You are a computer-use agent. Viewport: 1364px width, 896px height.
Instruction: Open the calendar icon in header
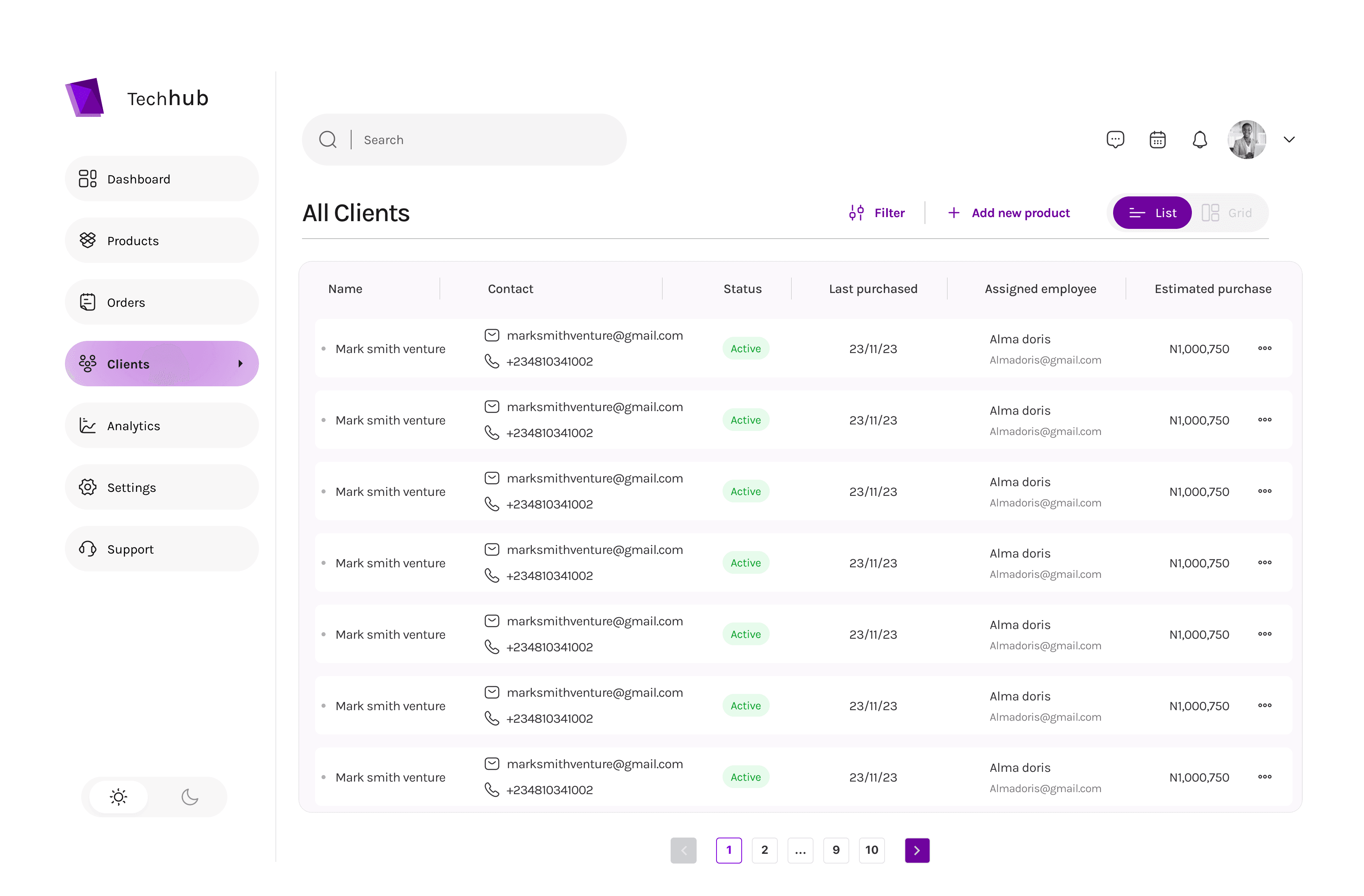coord(1157,139)
